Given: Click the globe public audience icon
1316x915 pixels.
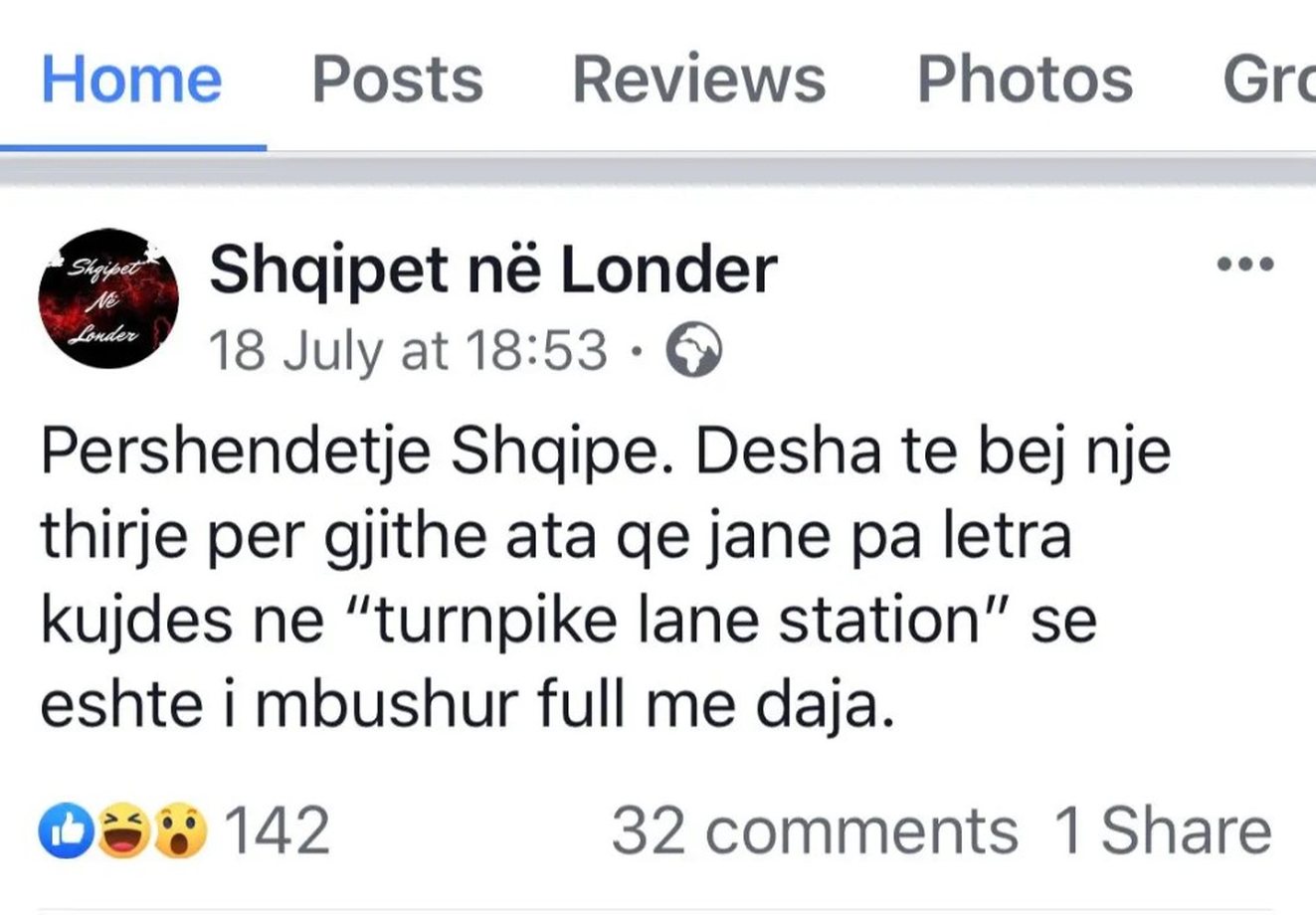Looking at the screenshot, I should point(692,351).
